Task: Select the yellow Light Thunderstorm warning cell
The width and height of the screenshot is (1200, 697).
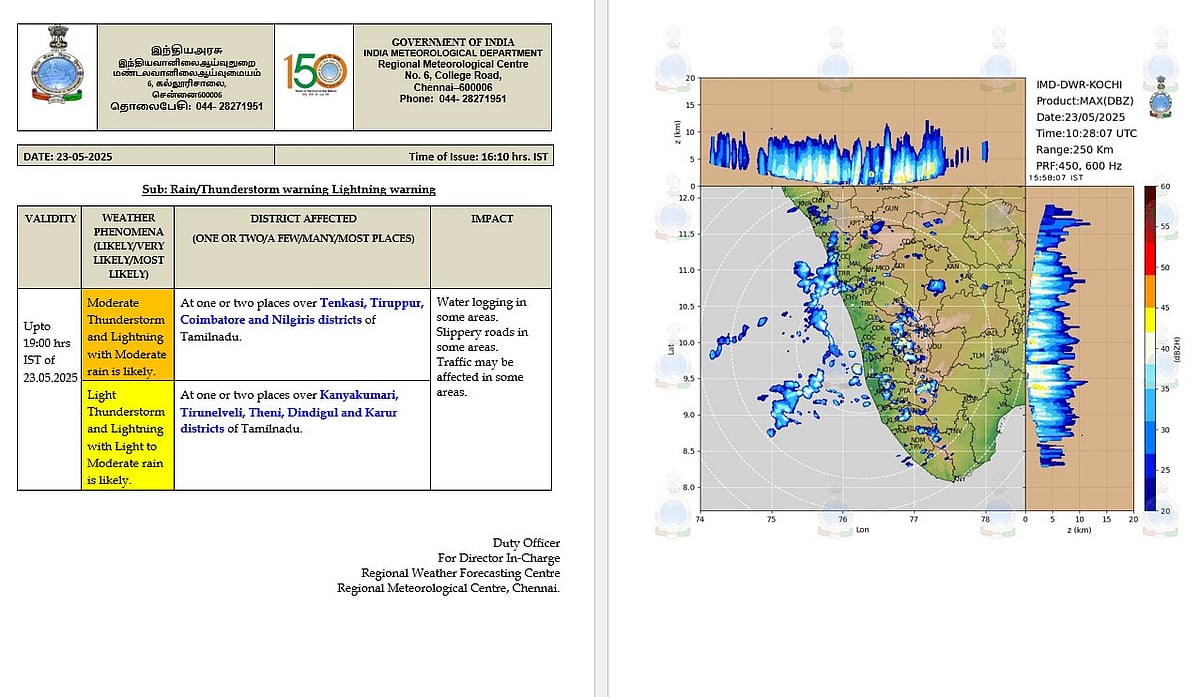Action: [127, 436]
